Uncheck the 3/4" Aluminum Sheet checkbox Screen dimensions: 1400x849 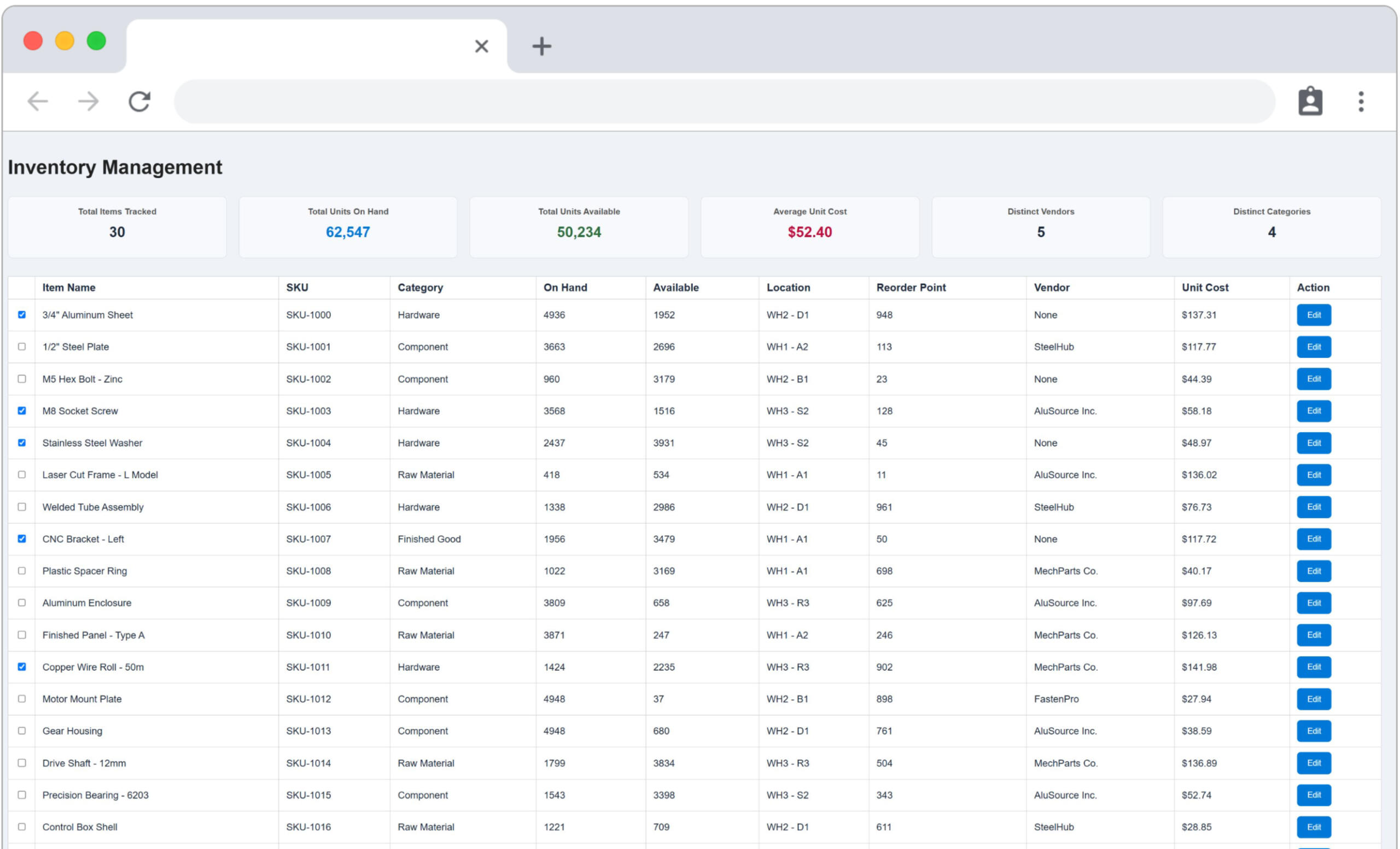[21, 314]
